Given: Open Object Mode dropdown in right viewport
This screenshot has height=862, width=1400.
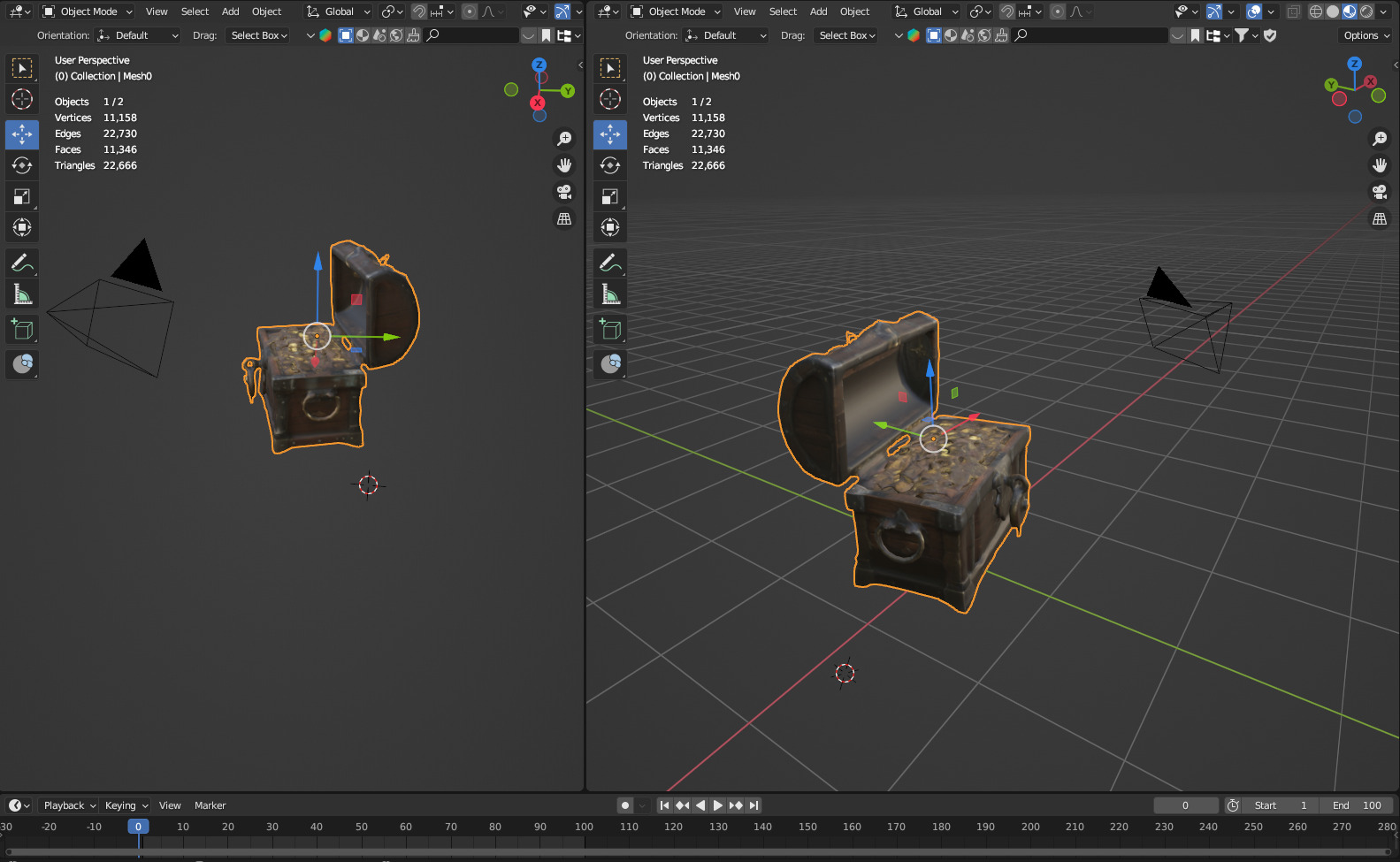Looking at the screenshot, I should tap(676, 11).
